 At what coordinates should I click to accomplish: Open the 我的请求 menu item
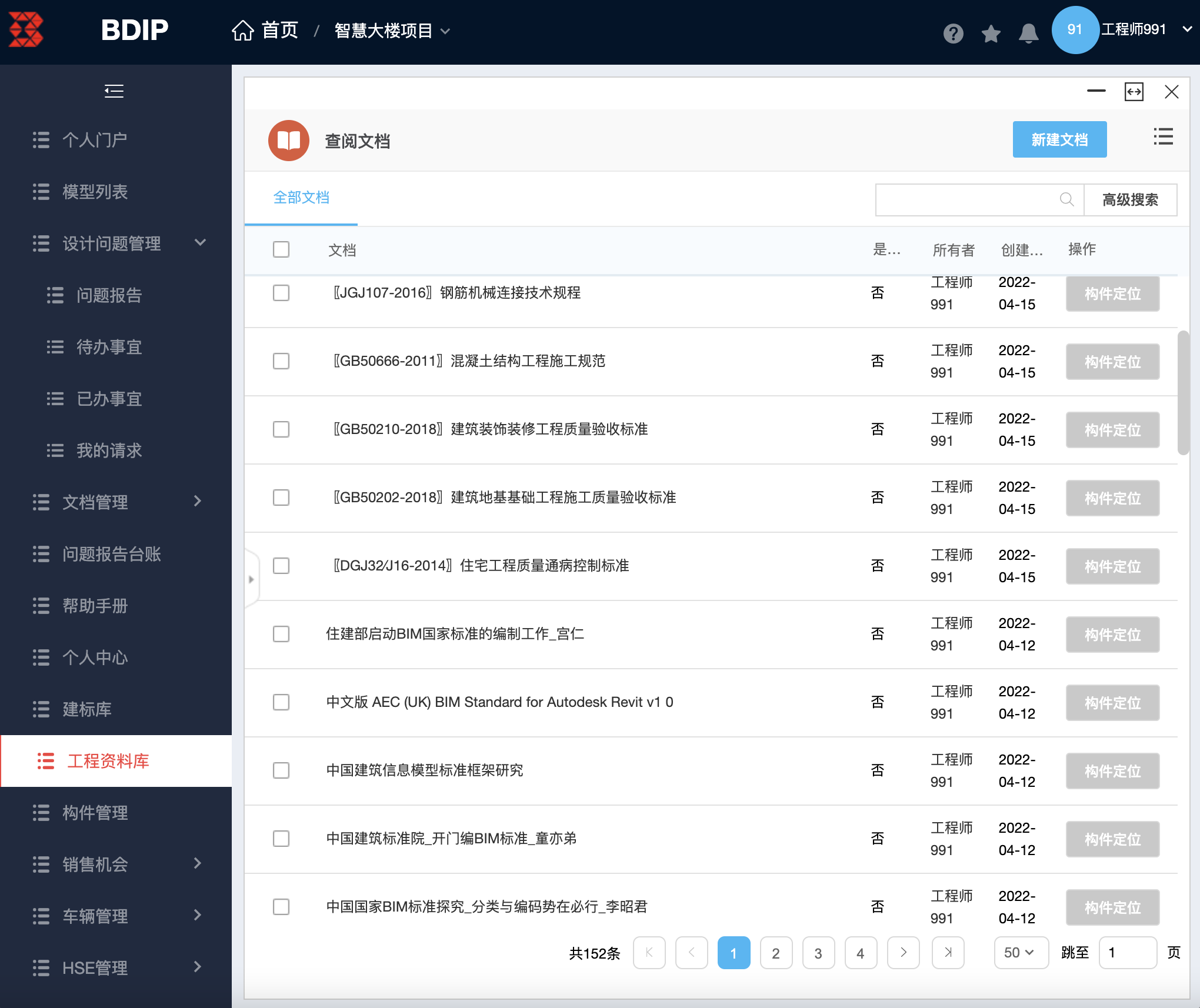pos(109,450)
